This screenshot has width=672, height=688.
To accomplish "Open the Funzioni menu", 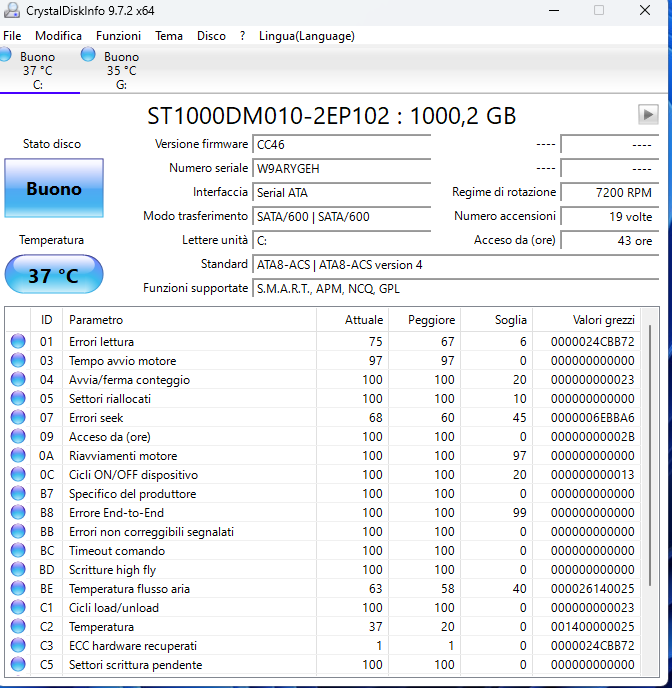I will pyautogui.click(x=118, y=36).
